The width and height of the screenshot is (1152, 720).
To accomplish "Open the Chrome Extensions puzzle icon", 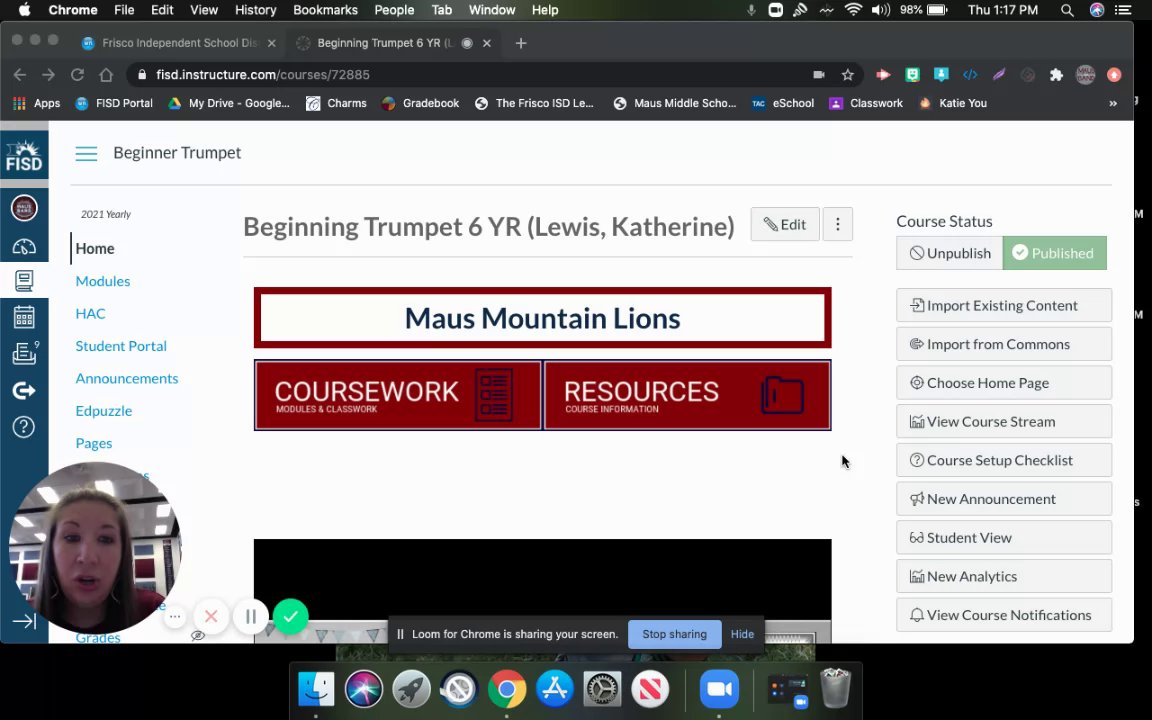I will pyautogui.click(x=1056, y=75).
